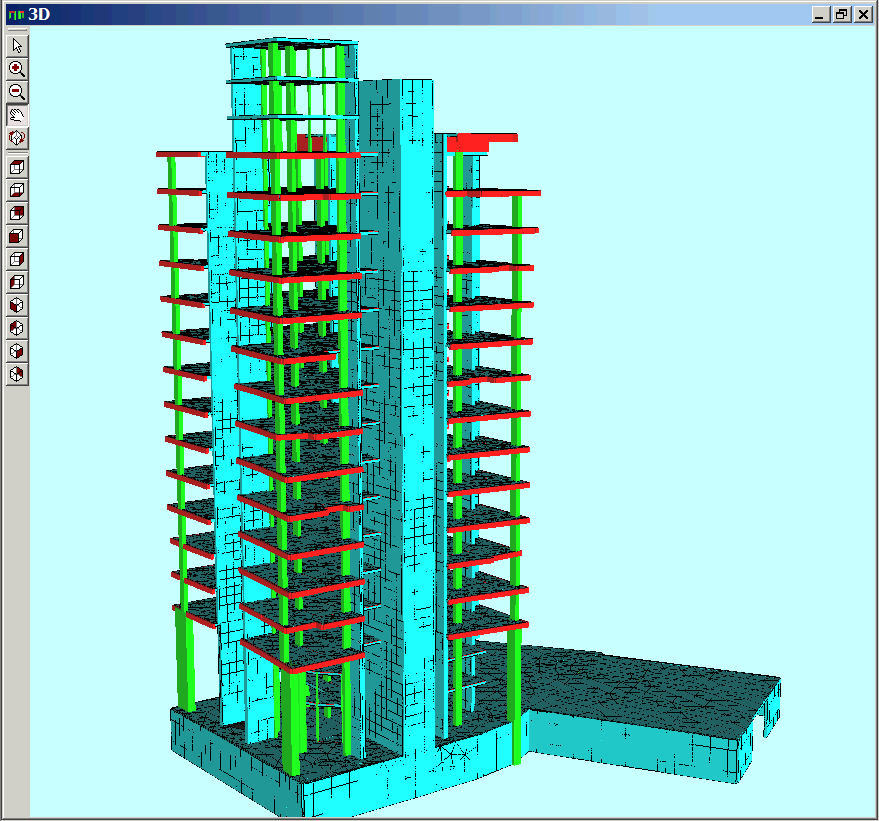
Task: Toggle the pan hand tool
Action: (17, 114)
